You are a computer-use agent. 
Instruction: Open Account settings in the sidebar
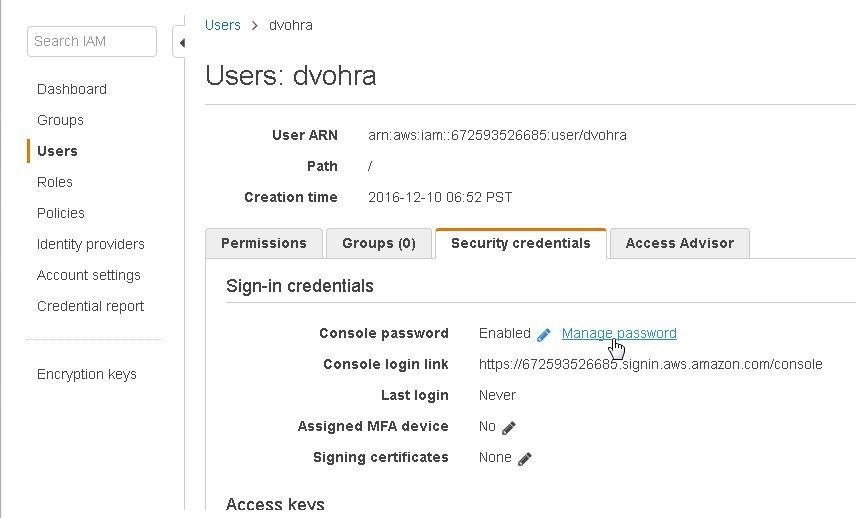click(x=88, y=276)
